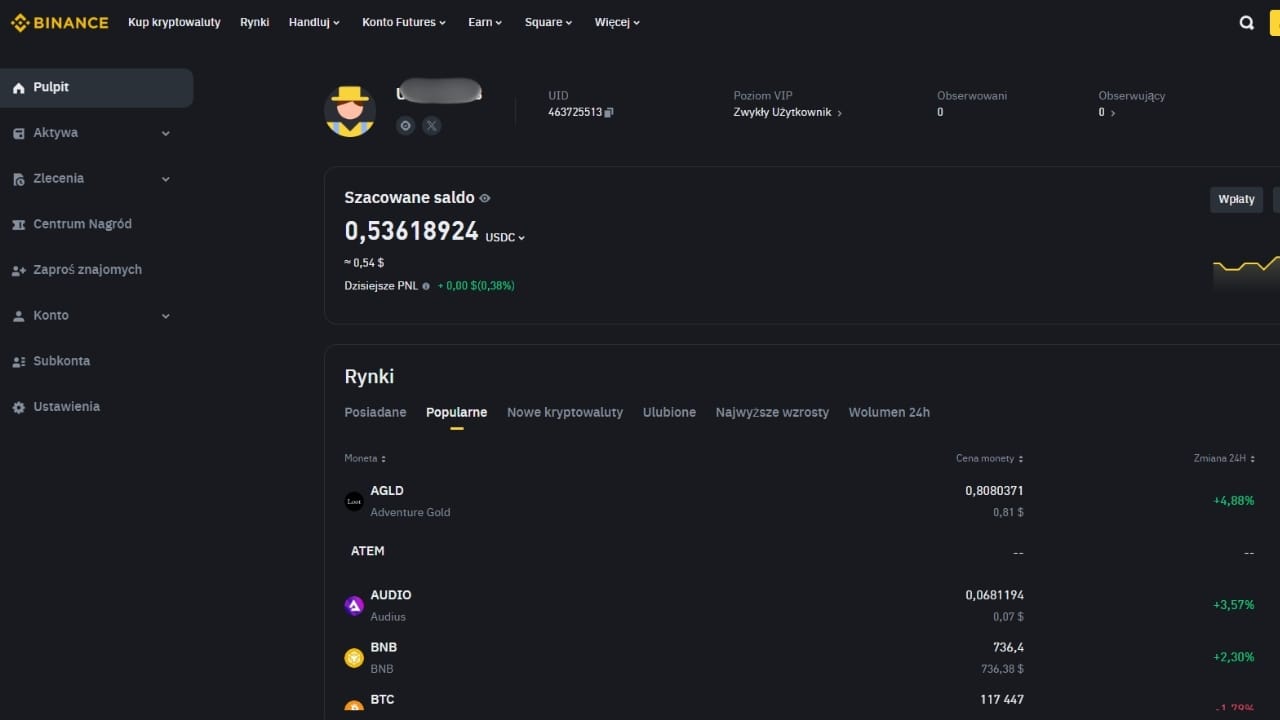Expand Zlecenia sidebar chevron
Viewport: 1280px width, 720px height.
pyautogui.click(x=166, y=179)
